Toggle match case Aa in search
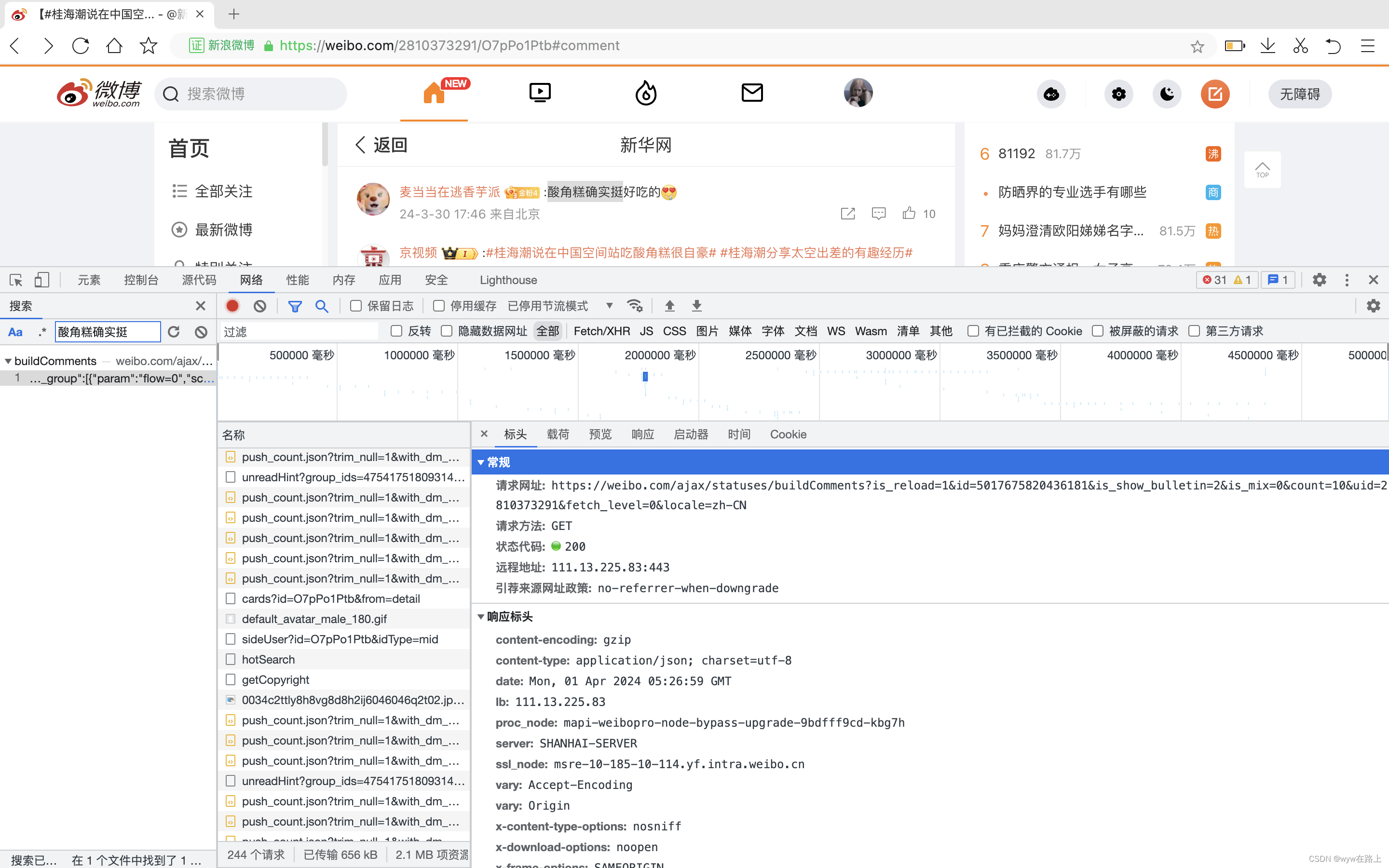Screen dimensions: 1389x868 click(x=15, y=332)
